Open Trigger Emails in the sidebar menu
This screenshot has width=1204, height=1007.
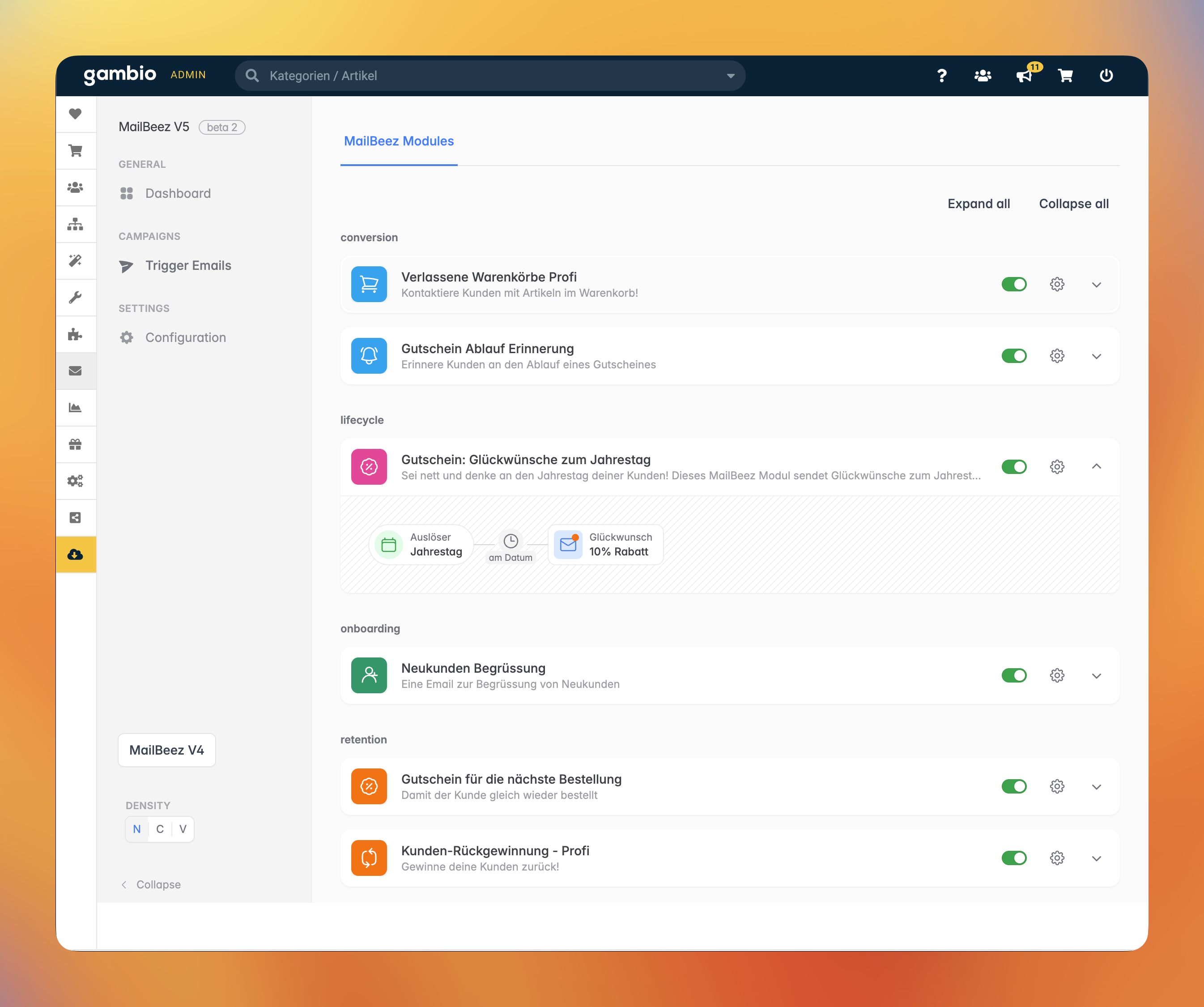(x=188, y=265)
